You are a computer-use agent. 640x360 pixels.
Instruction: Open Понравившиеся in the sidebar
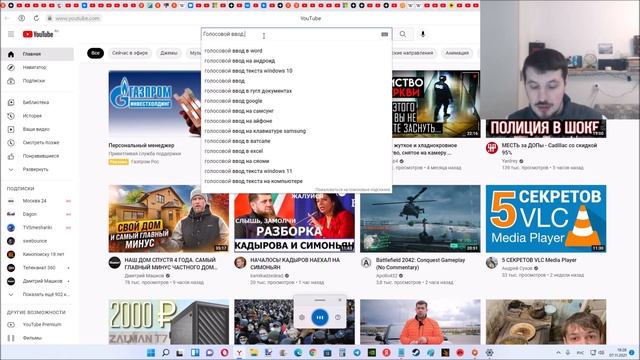pos(37,156)
